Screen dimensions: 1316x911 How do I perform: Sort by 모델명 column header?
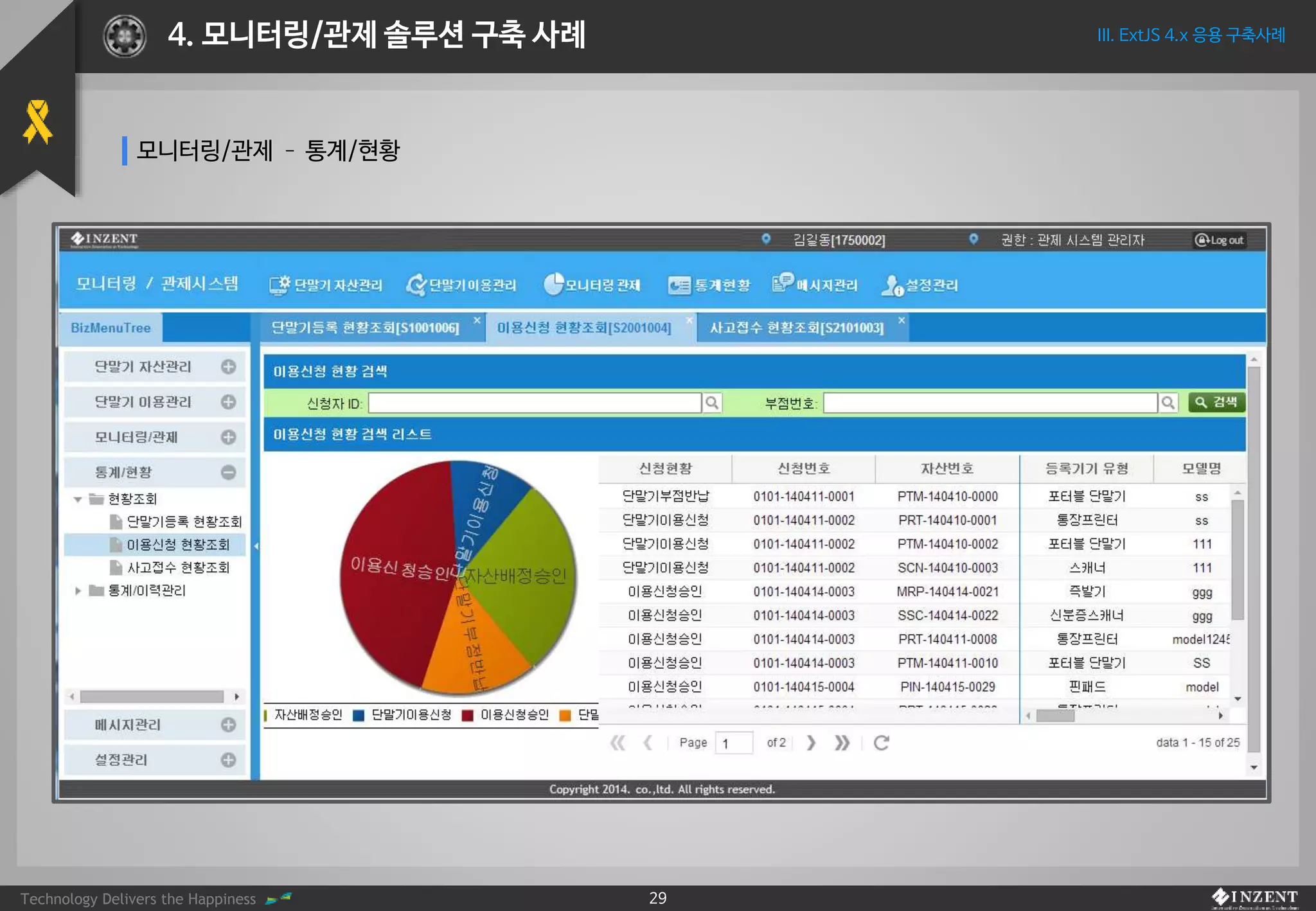[1200, 468]
